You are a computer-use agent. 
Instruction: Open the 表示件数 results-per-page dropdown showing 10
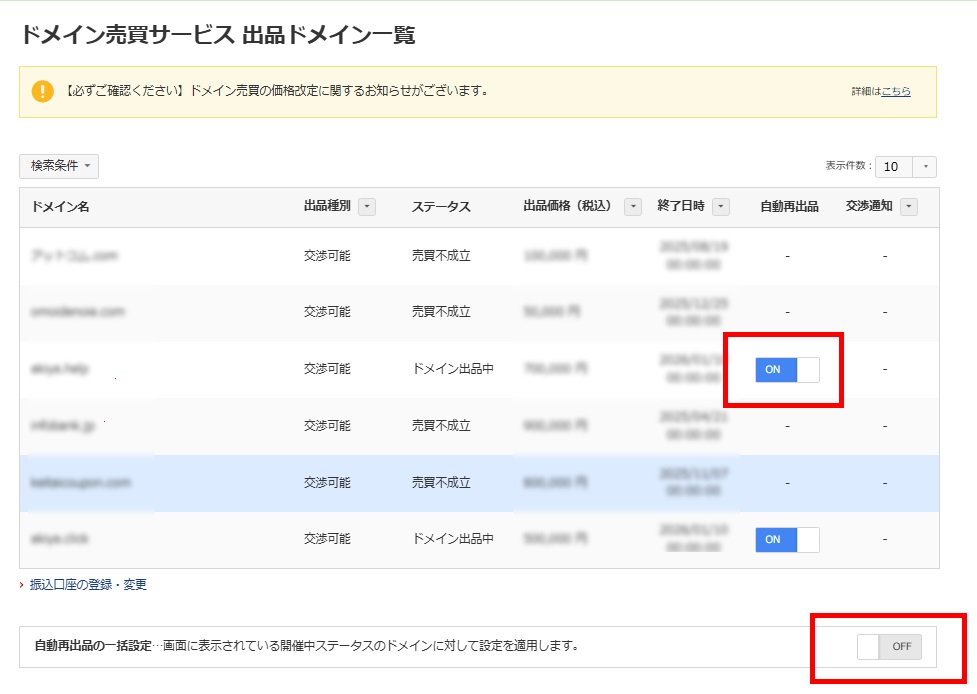pyautogui.click(x=895, y=167)
